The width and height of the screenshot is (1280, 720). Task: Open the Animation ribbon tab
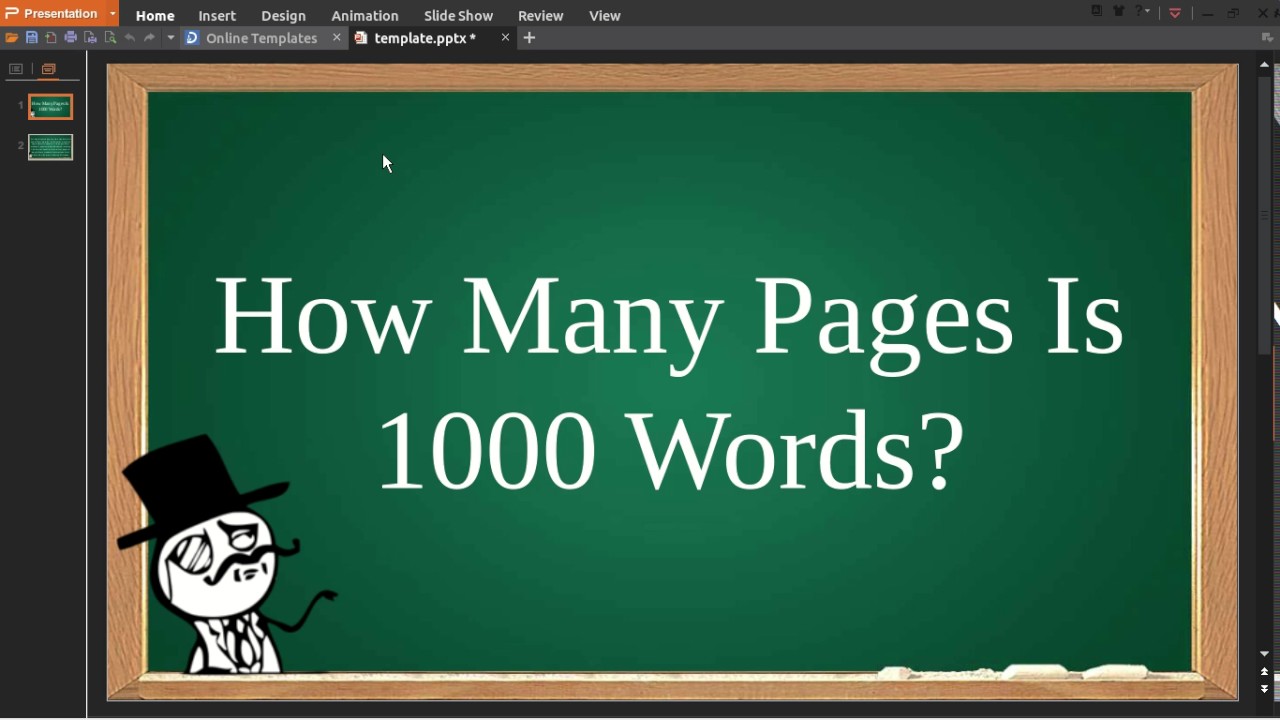coord(364,15)
